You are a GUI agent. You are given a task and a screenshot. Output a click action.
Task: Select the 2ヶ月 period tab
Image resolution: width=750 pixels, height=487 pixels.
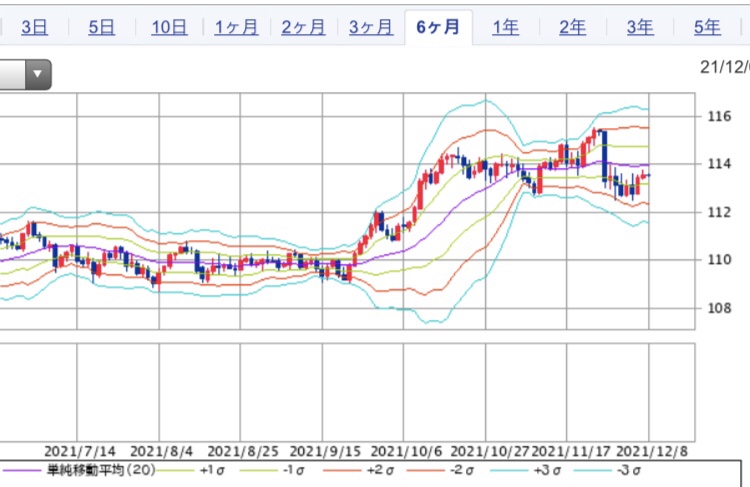(303, 28)
